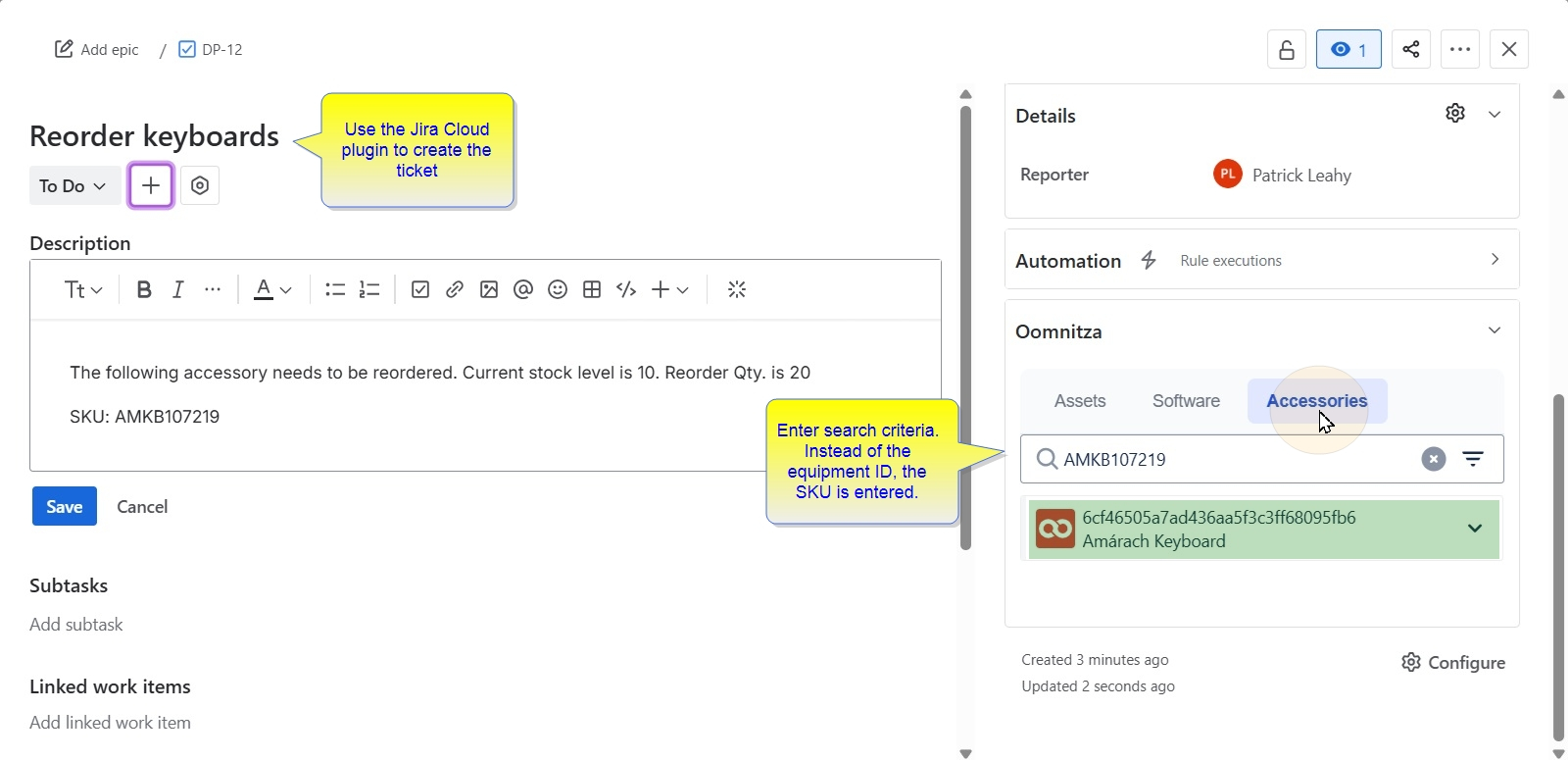Toggle italic formatting
The width and height of the screenshot is (1568, 760).
(x=177, y=289)
